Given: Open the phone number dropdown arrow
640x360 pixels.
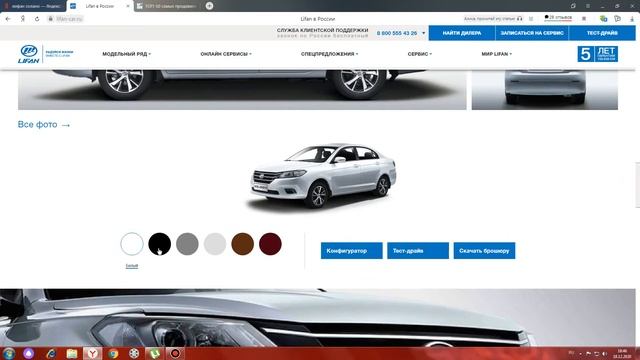Looking at the screenshot, I should (423, 33).
